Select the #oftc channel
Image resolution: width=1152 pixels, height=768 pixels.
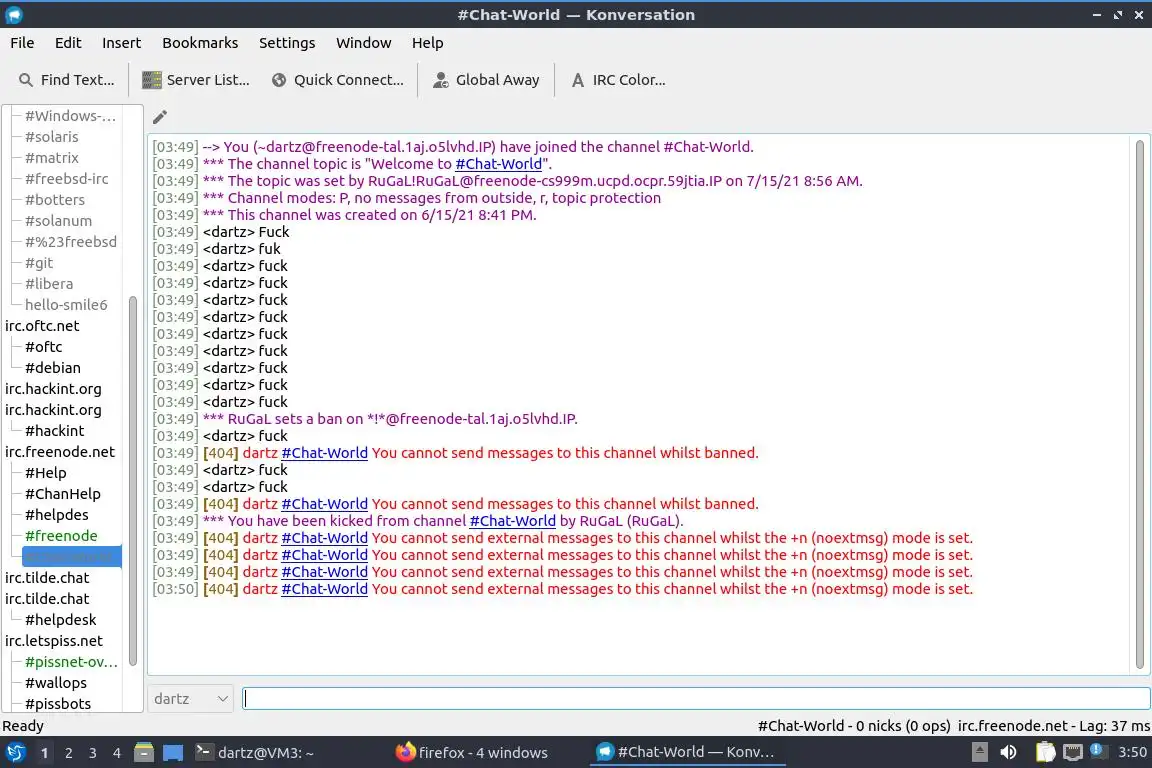[43, 347]
